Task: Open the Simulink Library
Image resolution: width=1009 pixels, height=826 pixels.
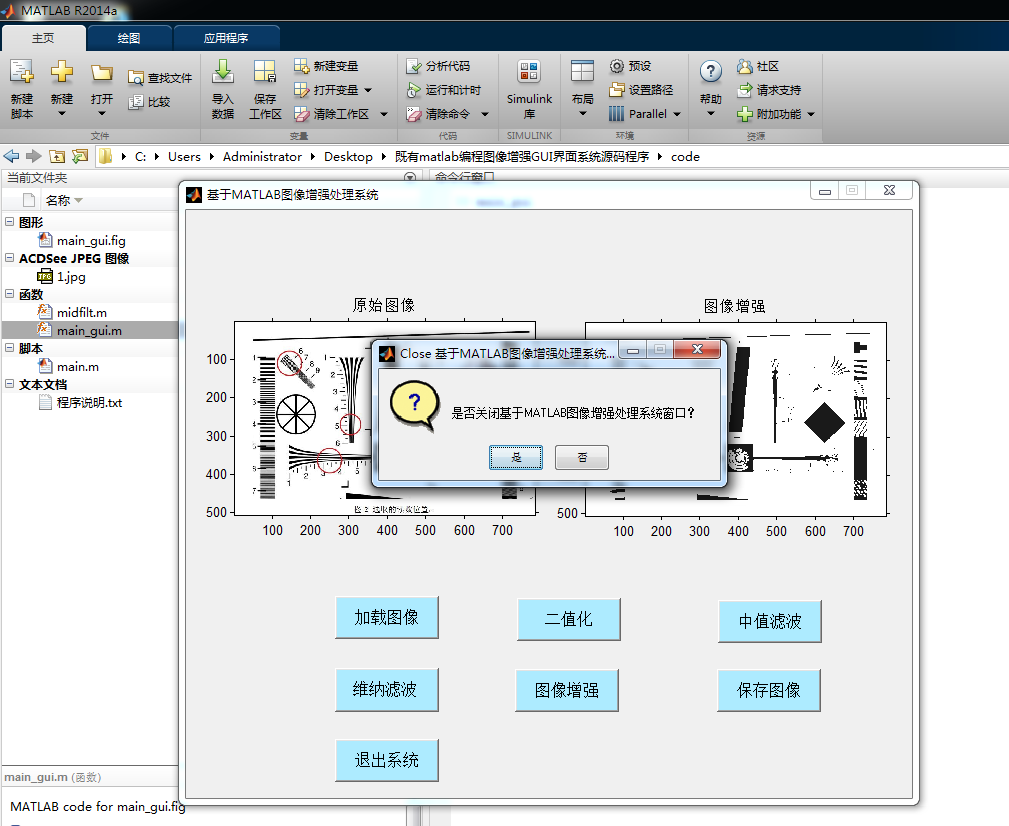Action: [529, 89]
